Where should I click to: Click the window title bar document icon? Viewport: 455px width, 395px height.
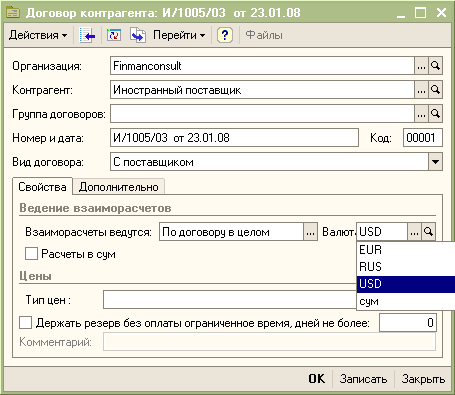tap(13, 13)
